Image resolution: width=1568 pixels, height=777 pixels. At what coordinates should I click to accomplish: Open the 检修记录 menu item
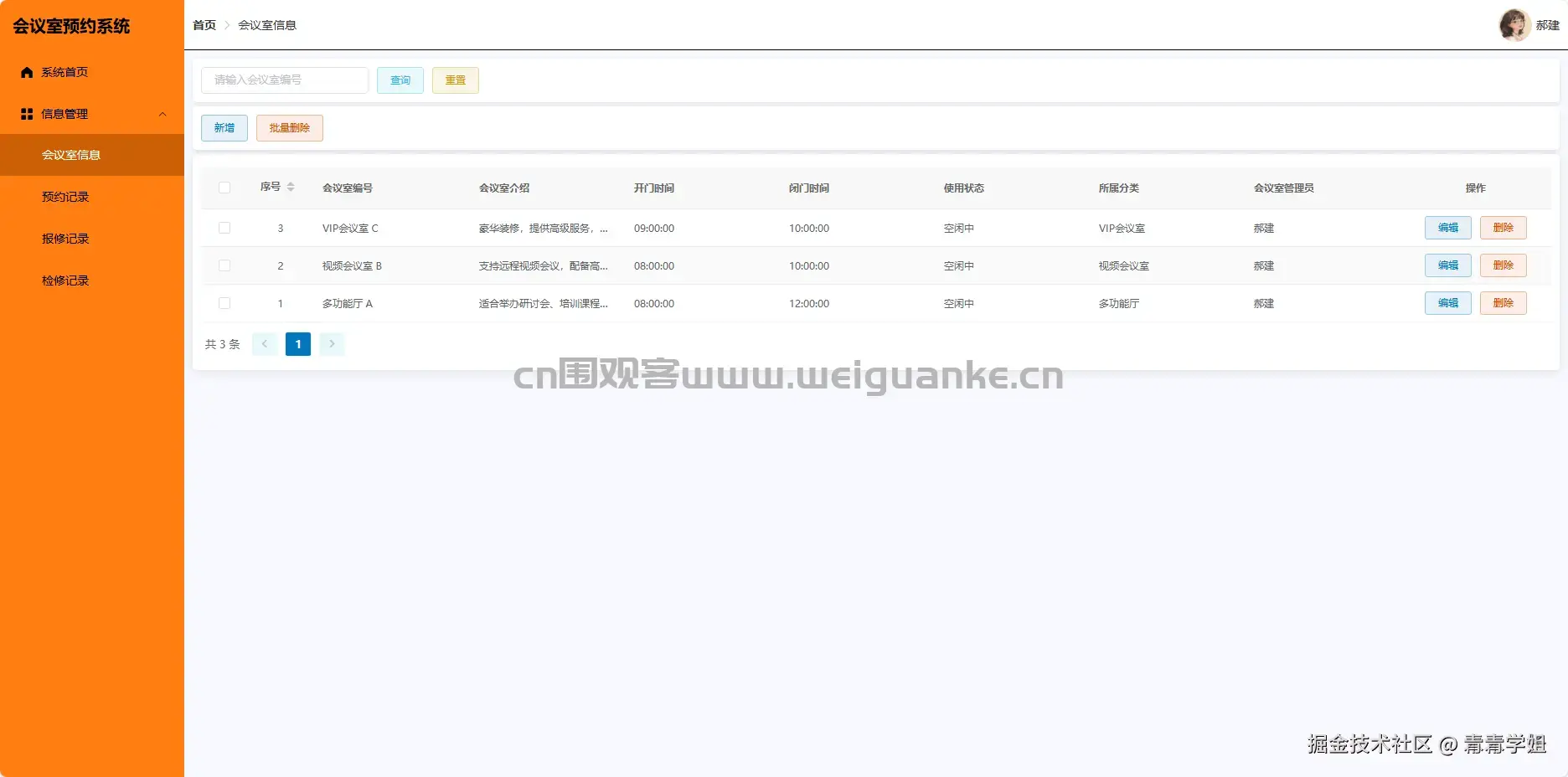(x=92, y=280)
